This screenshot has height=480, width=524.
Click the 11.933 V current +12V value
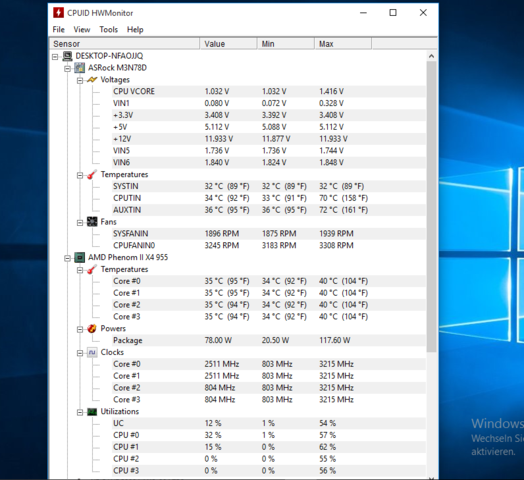(x=219, y=139)
